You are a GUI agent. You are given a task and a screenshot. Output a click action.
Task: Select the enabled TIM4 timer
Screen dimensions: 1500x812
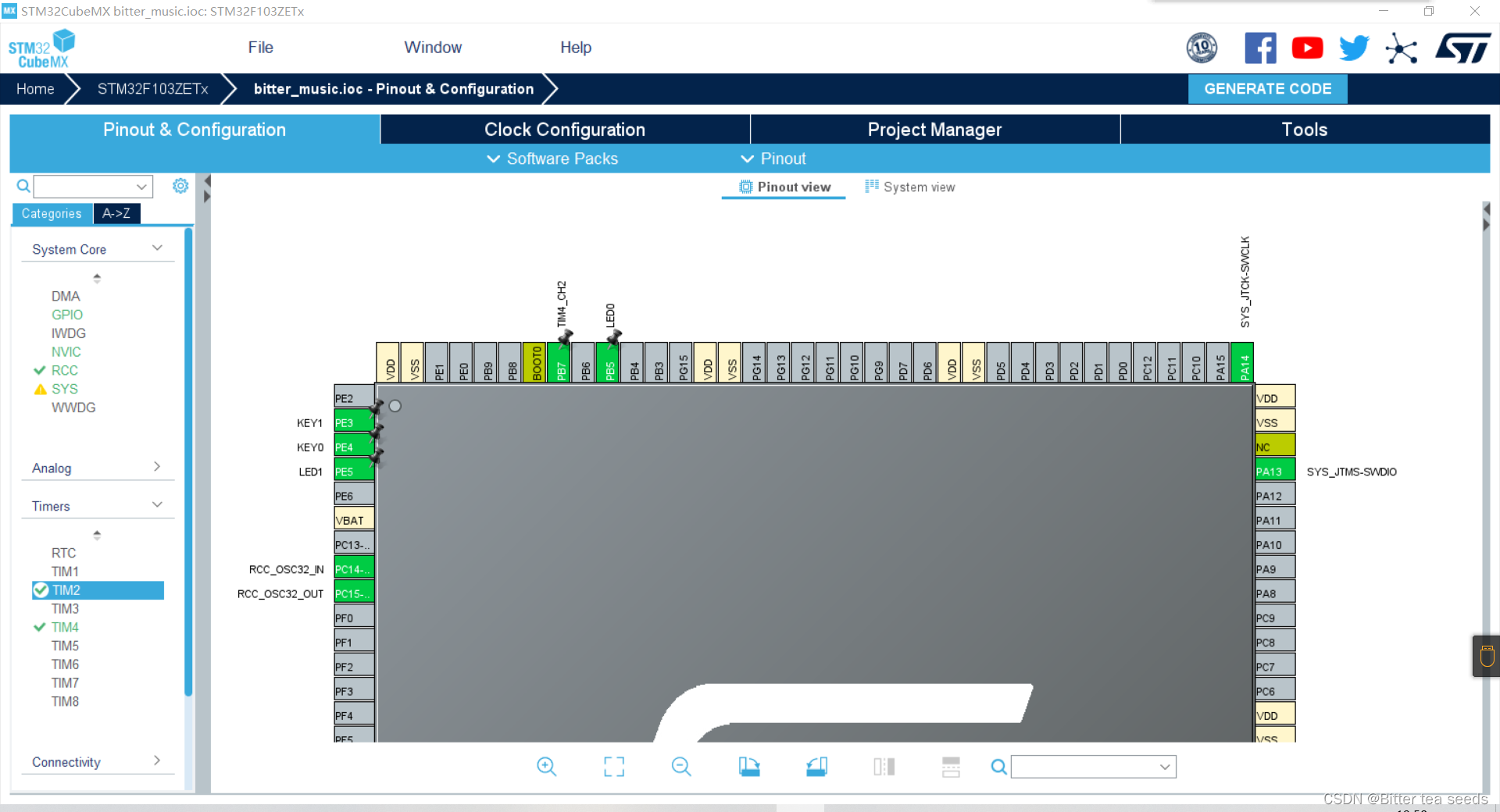tap(65, 627)
